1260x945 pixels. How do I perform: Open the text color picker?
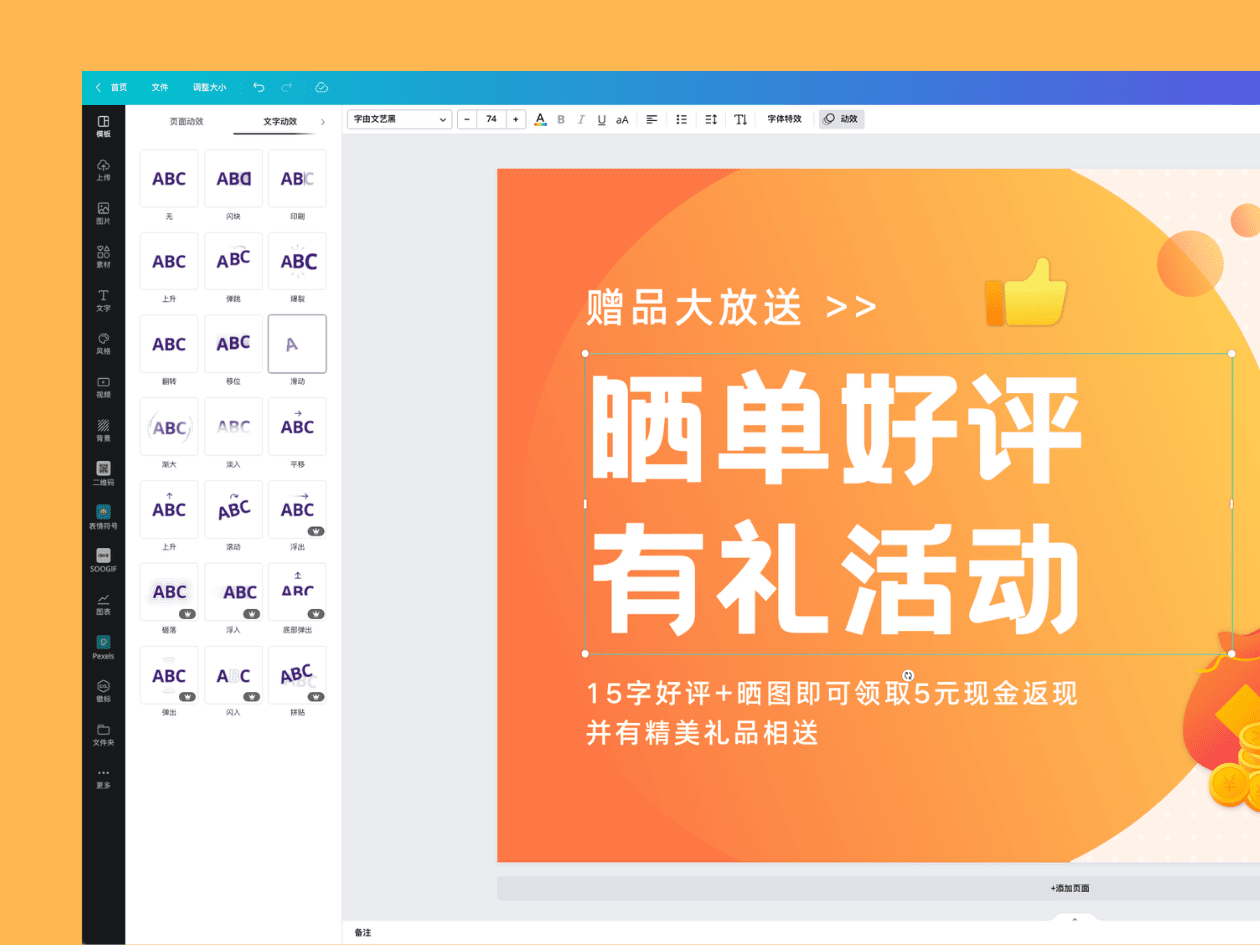pyautogui.click(x=540, y=119)
